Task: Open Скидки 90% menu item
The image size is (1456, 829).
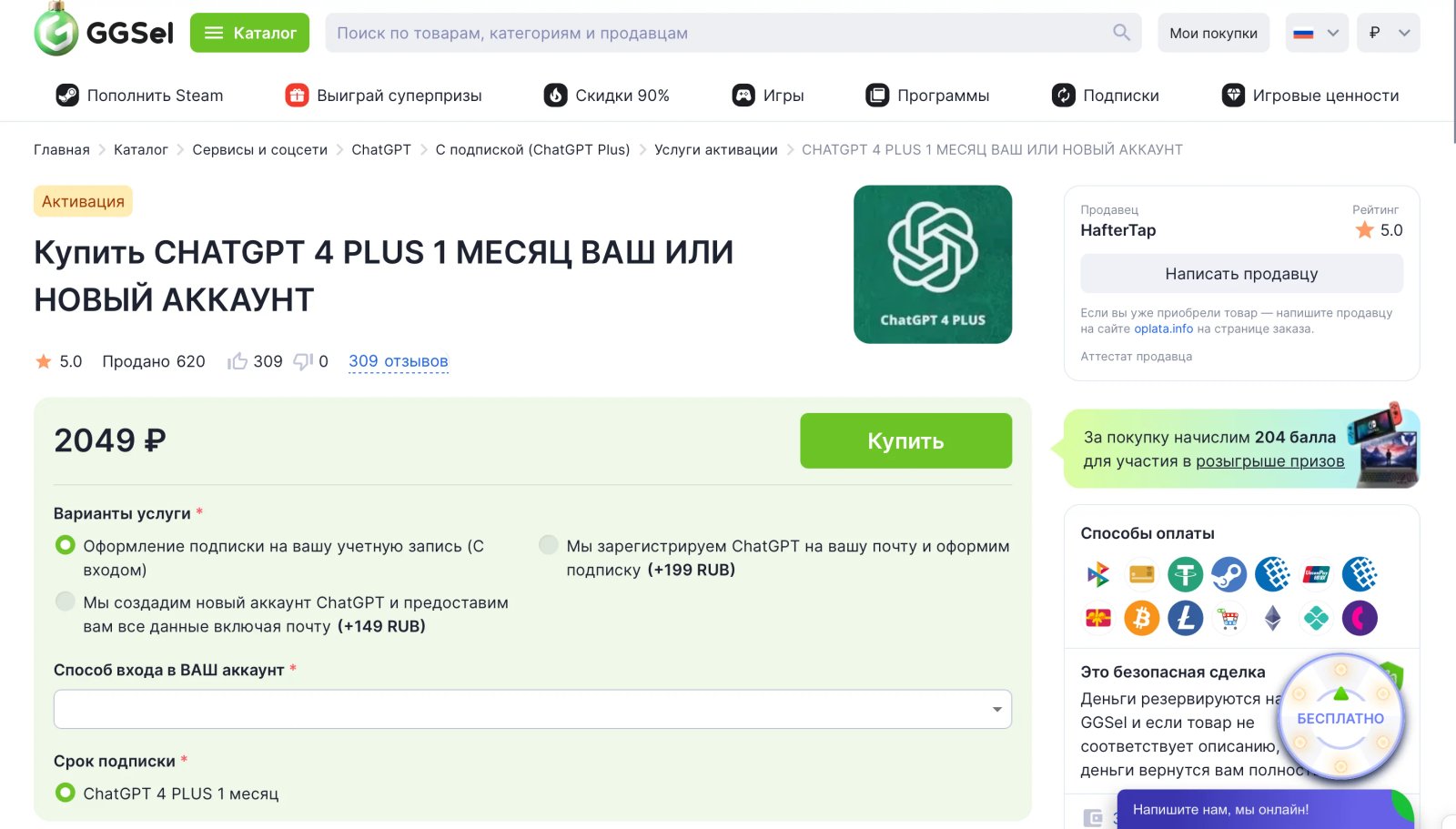Action: pyautogui.click(x=606, y=96)
